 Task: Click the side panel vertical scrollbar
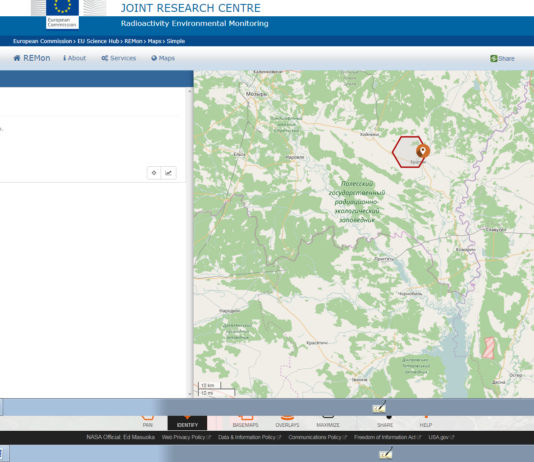190,242
